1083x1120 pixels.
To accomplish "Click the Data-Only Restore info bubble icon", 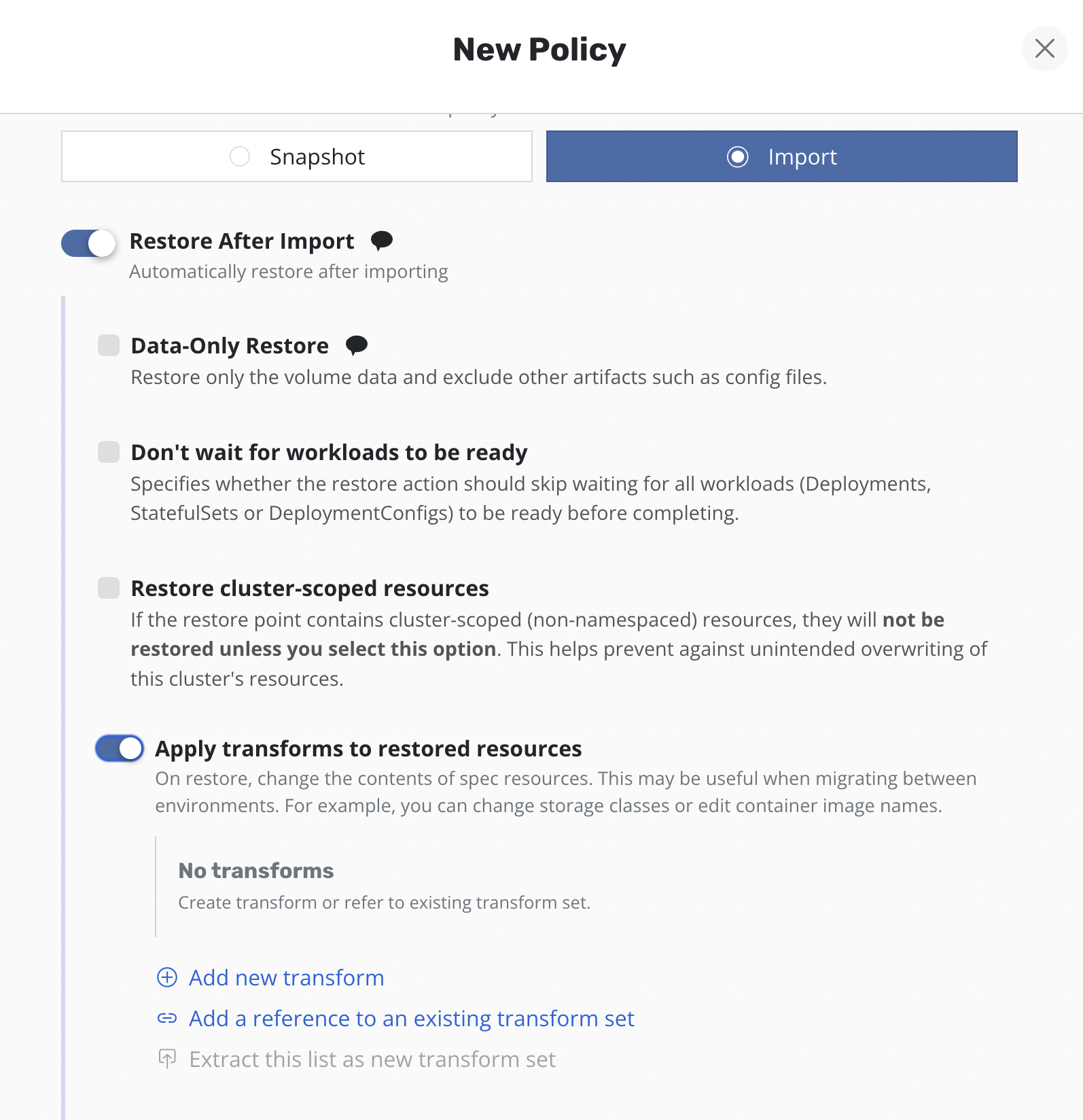I will pyautogui.click(x=357, y=345).
